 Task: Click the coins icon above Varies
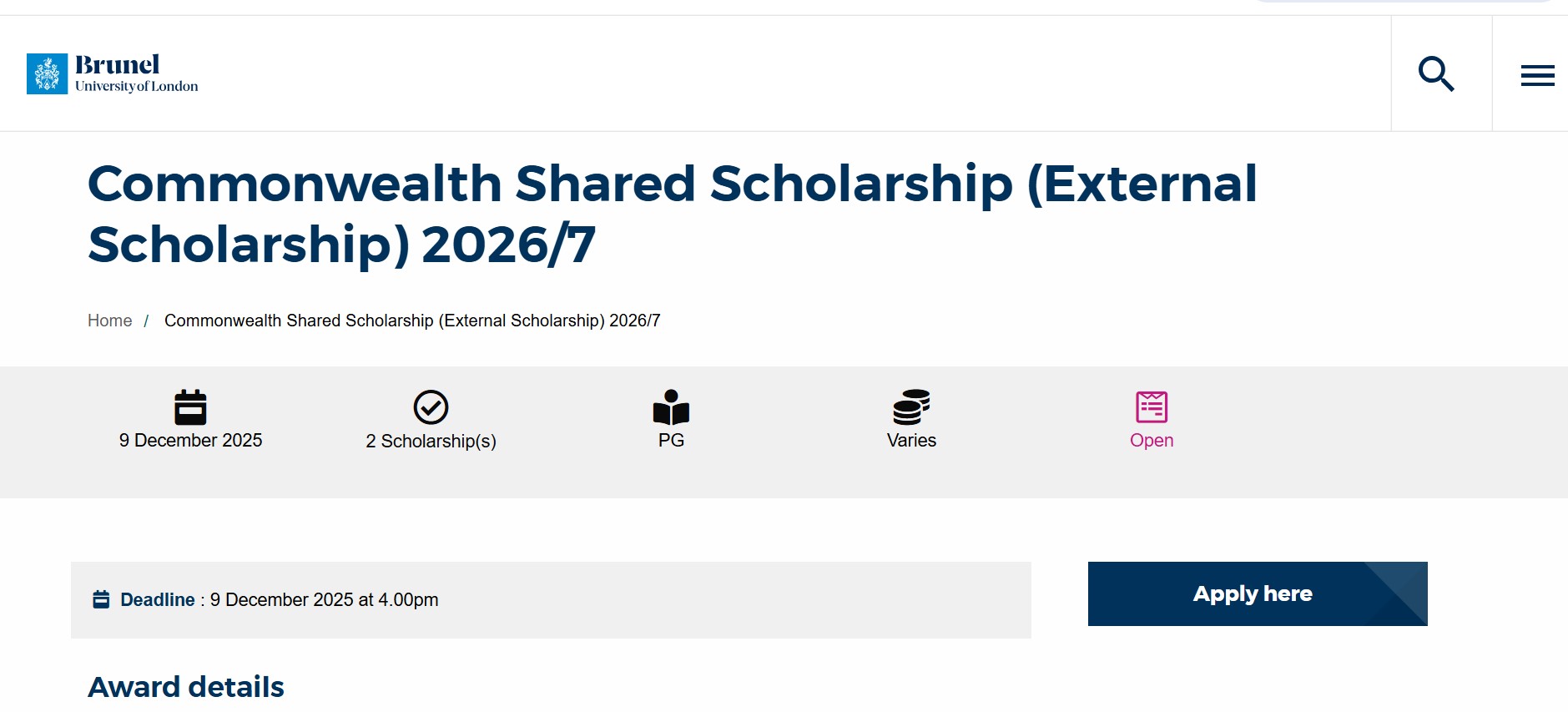tap(911, 407)
